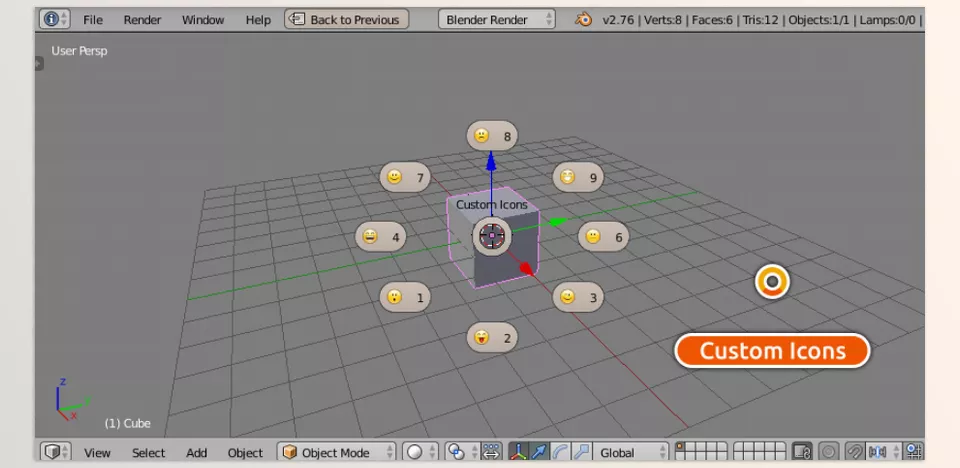Click the blue Z-axis manipulator arrow
Image resolution: width=960 pixels, height=468 pixels.
pos(491,161)
